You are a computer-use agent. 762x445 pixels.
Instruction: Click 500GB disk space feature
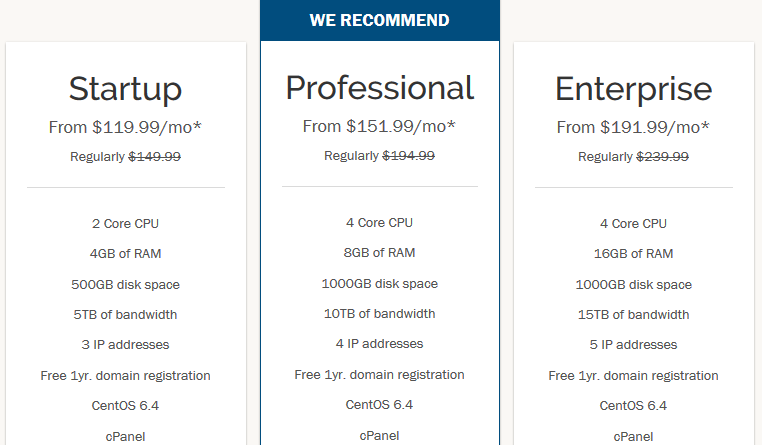point(125,285)
